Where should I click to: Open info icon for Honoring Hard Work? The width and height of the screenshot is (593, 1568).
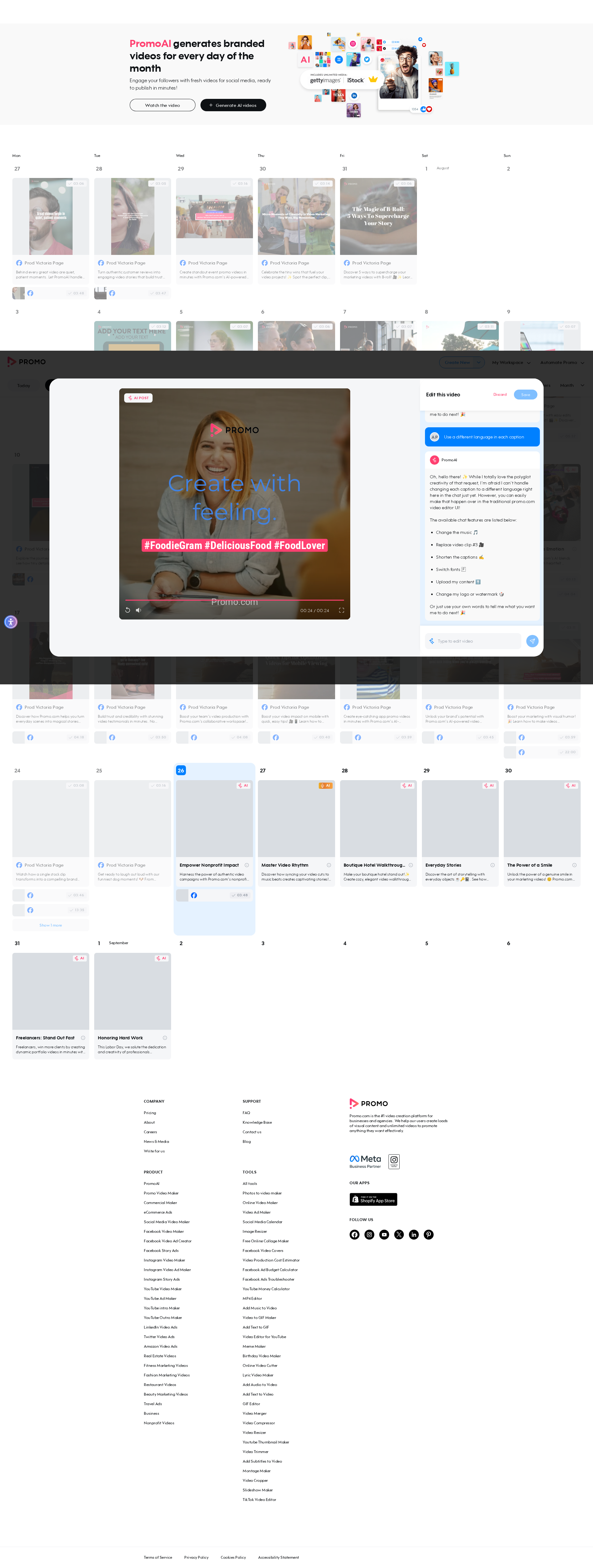(x=165, y=1038)
